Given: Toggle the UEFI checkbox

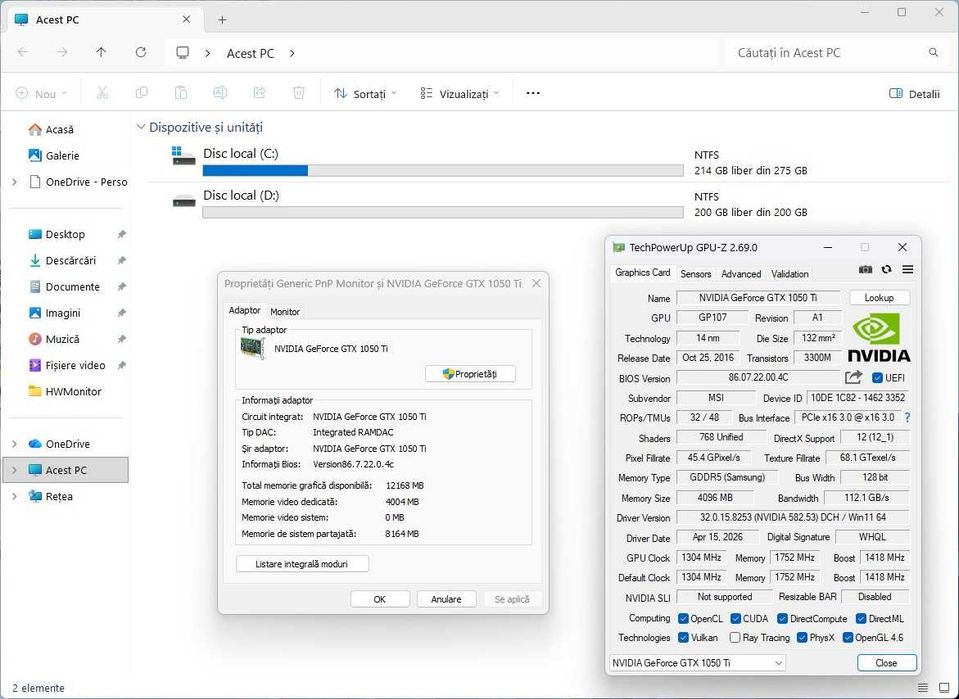Looking at the screenshot, I should pyautogui.click(x=877, y=378).
